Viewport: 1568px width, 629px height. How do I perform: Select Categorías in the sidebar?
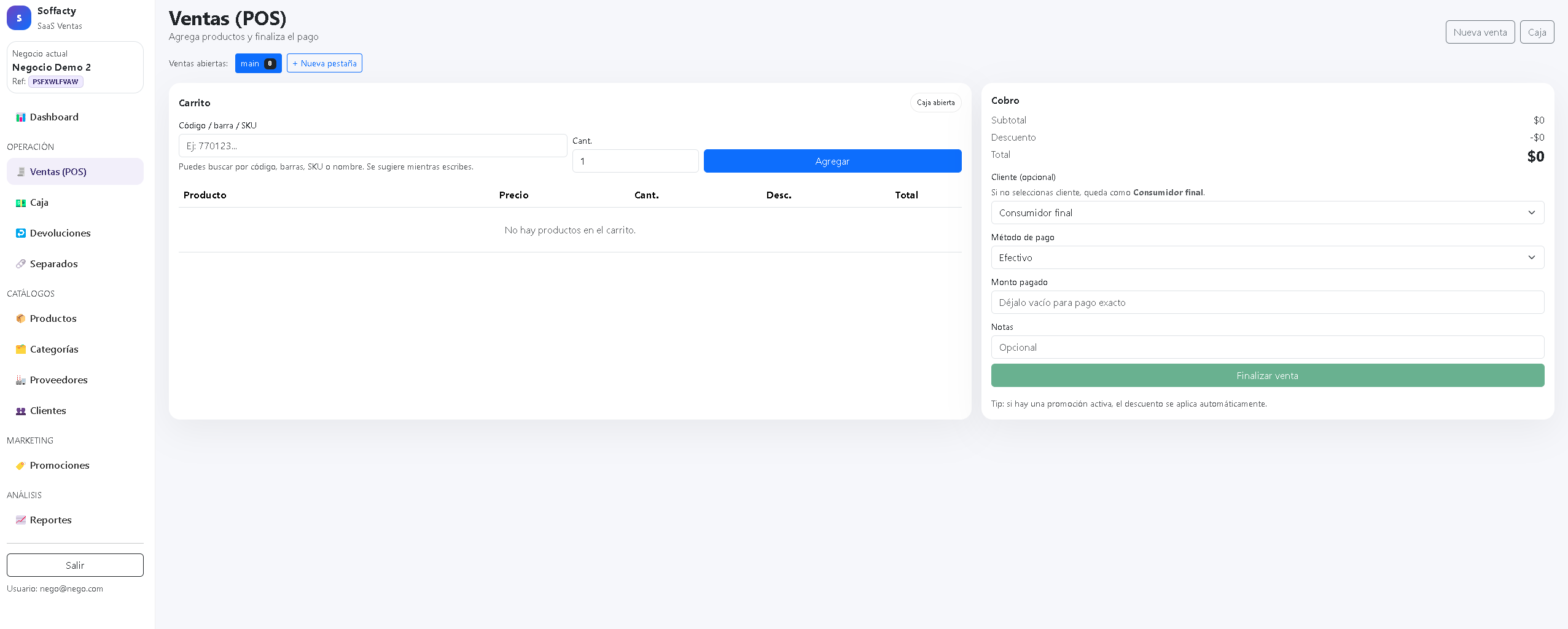coord(54,349)
